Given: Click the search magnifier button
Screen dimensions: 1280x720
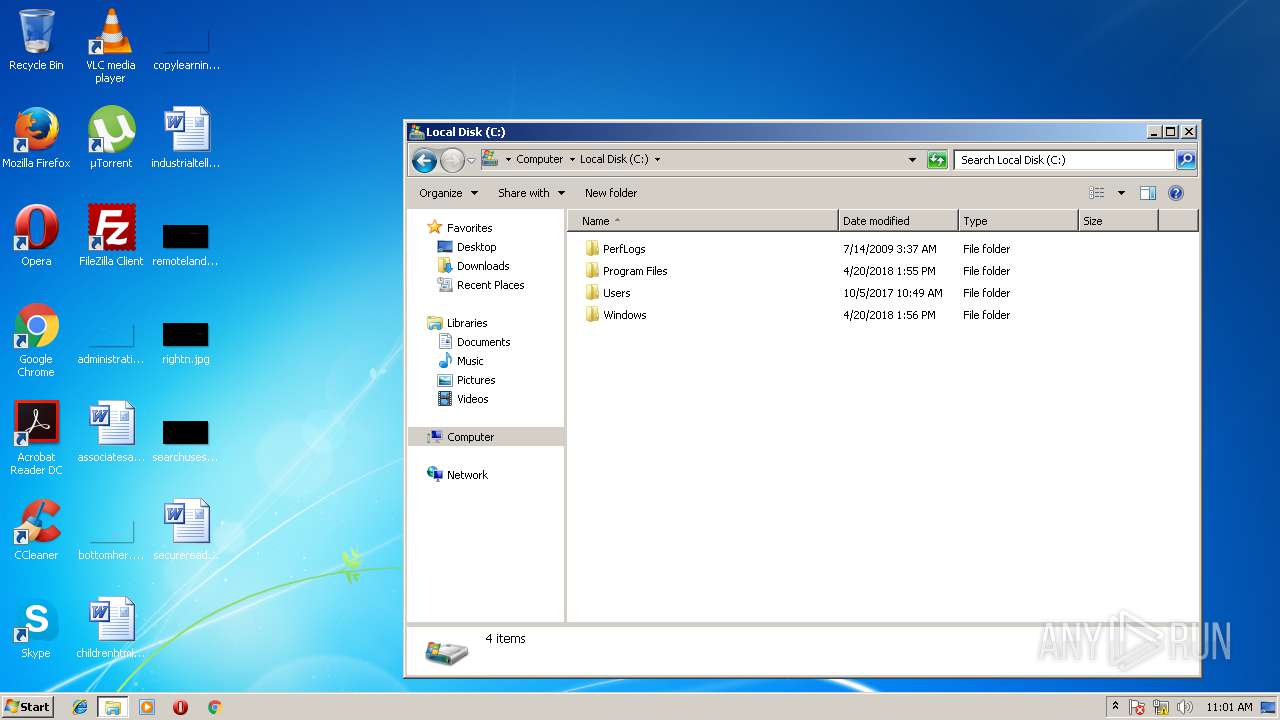Looking at the screenshot, I should (x=1185, y=160).
